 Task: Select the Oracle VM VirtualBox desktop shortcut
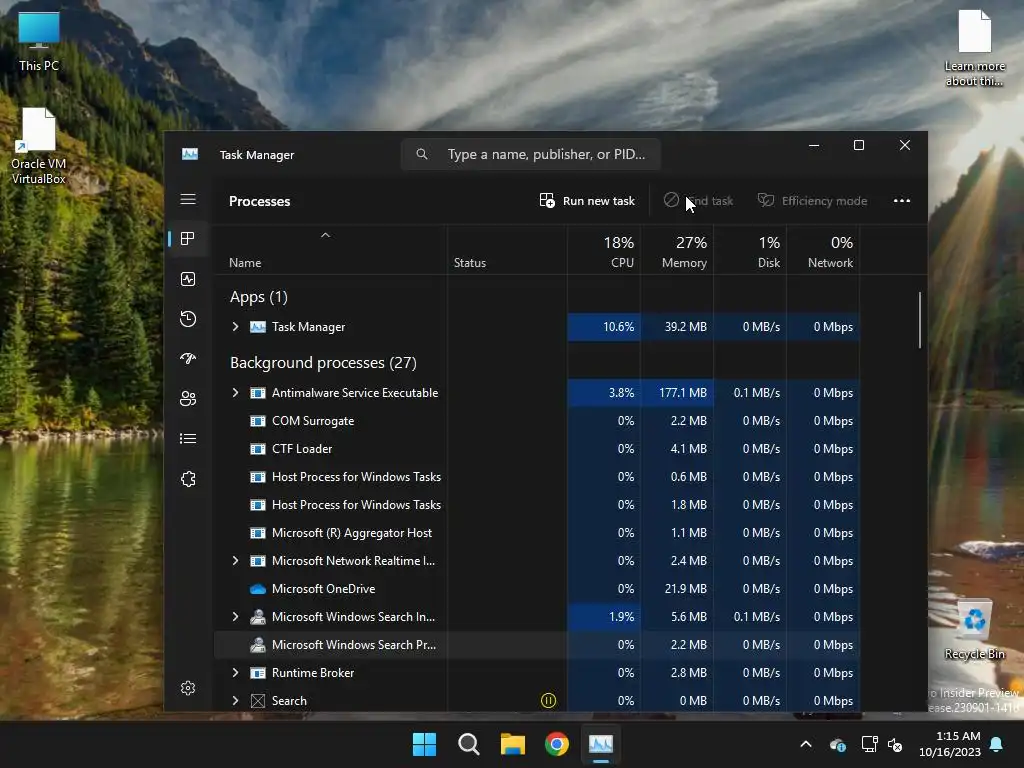[39, 146]
